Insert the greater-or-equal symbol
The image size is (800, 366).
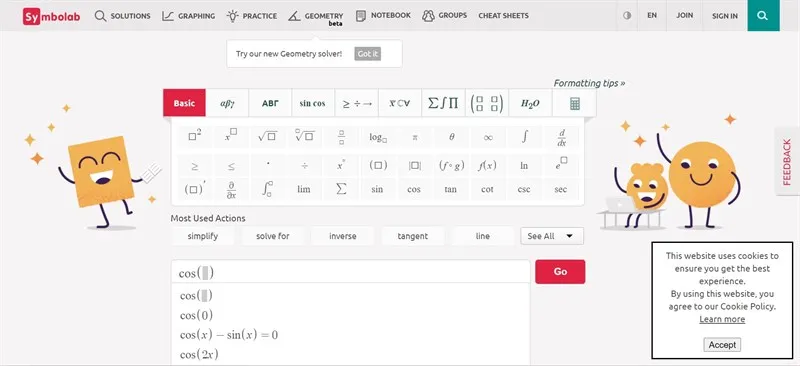point(194,166)
